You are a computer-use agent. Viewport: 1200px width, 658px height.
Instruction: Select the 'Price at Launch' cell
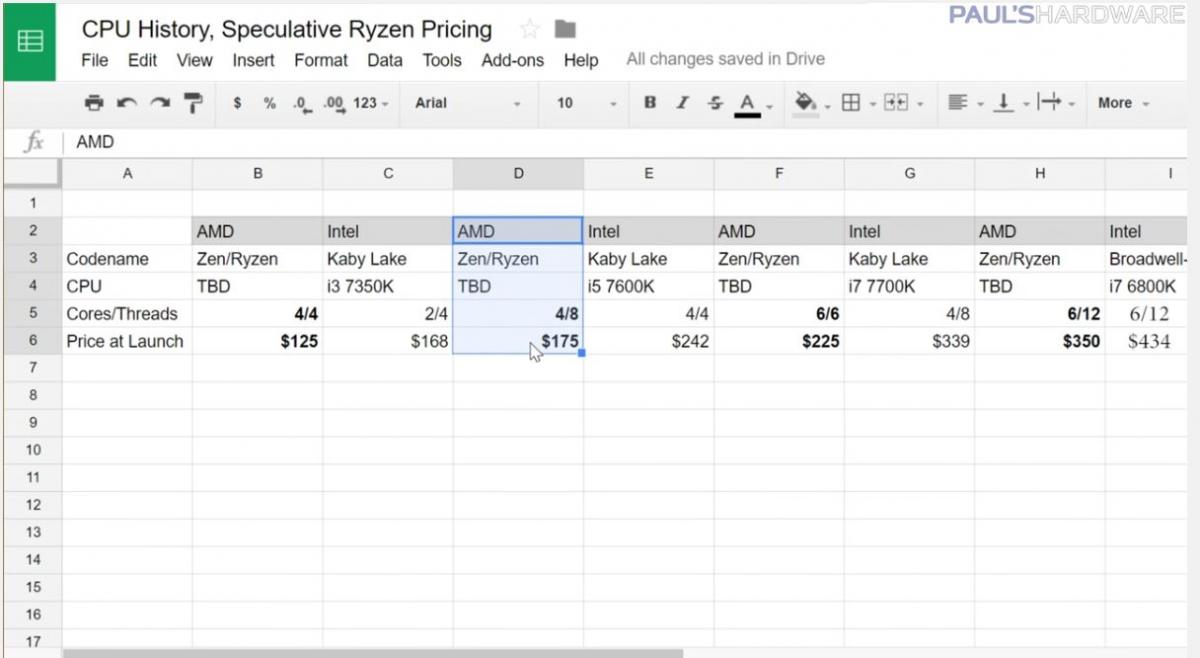pyautogui.click(x=127, y=341)
